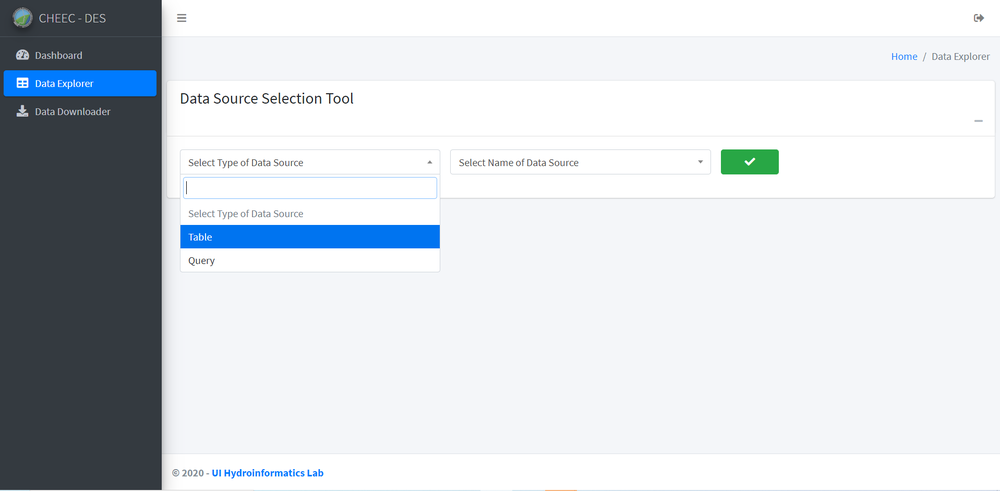The height and width of the screenshot is (491, 1000).
Task: Open the UI Hydroinformatics Lab footer link
Action: pos(267,473)
